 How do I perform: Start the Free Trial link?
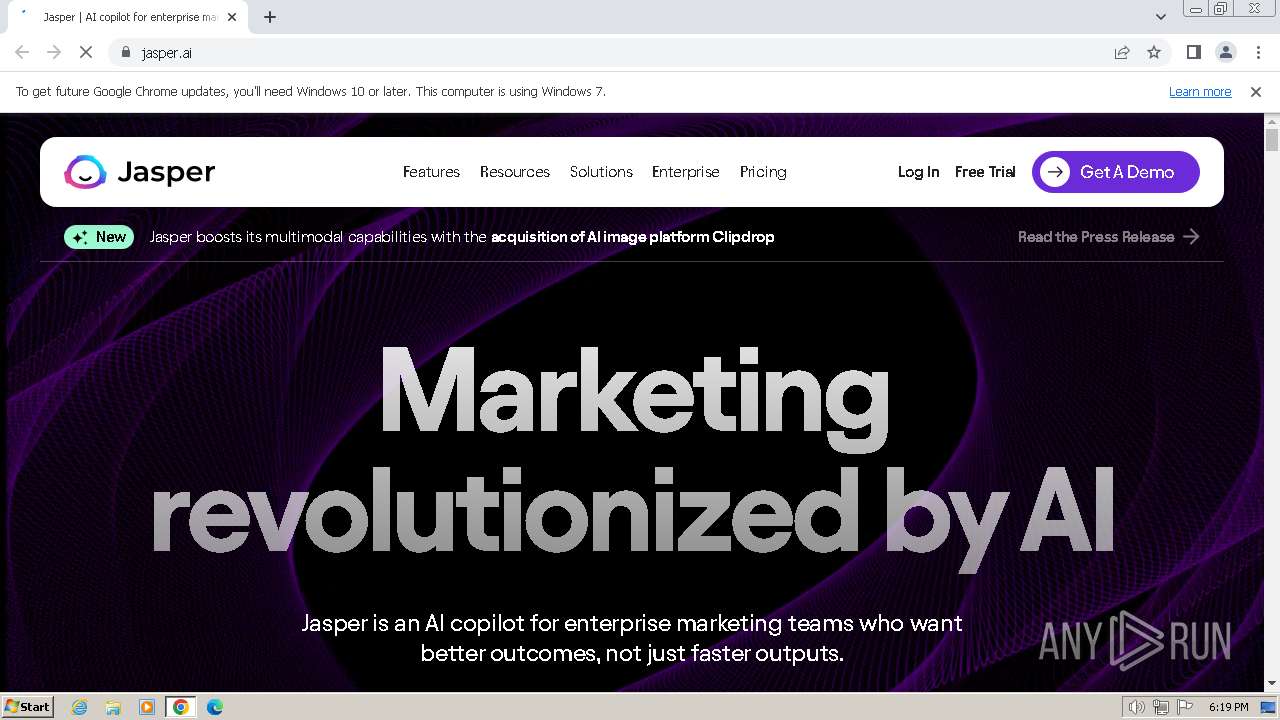[985, 172]
